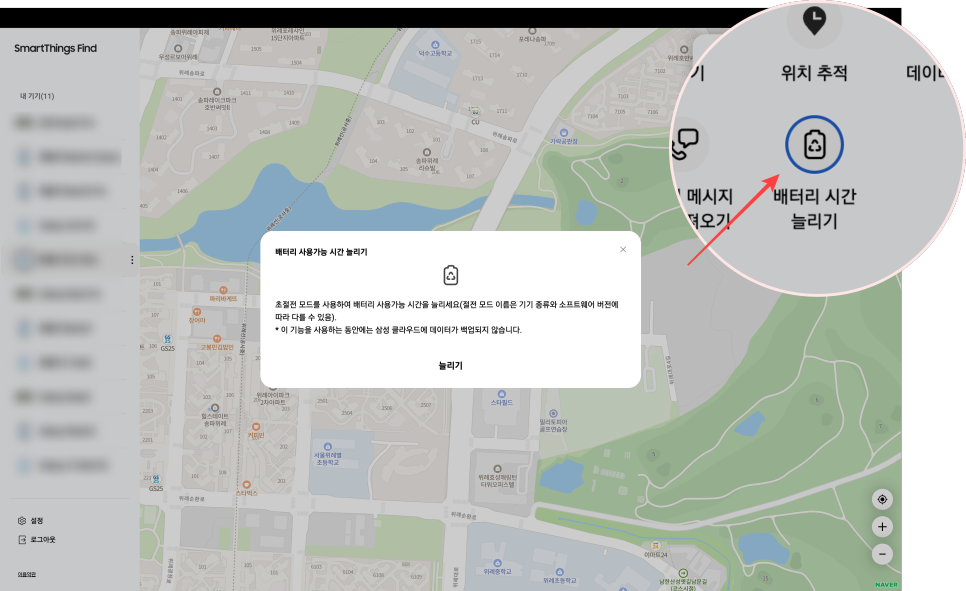
Task: Select the 위례초등학교 school marker
Action: 559,572
